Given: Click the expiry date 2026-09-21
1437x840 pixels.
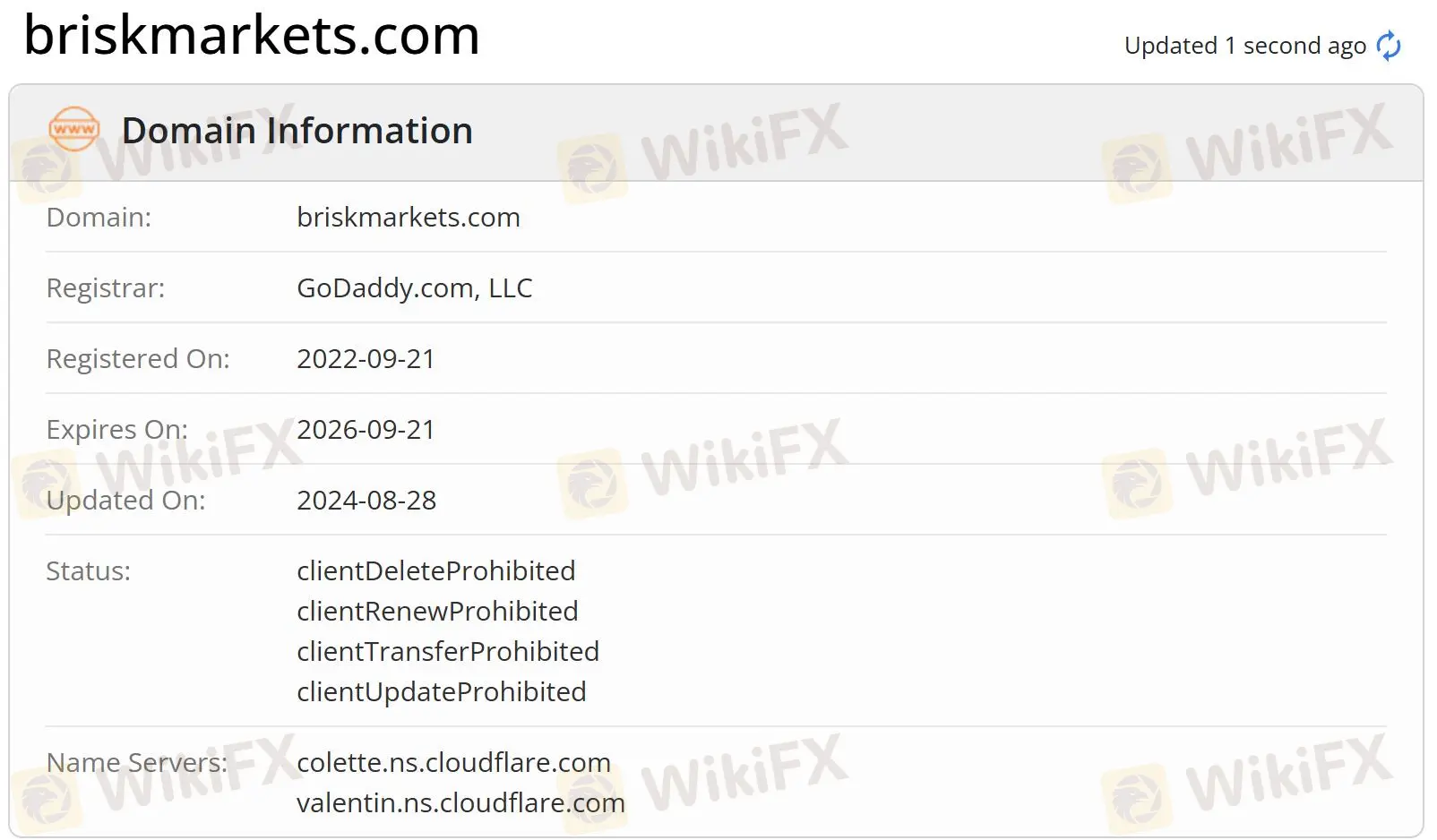Looking at the screenshot, I should click(x=366, y=430).
